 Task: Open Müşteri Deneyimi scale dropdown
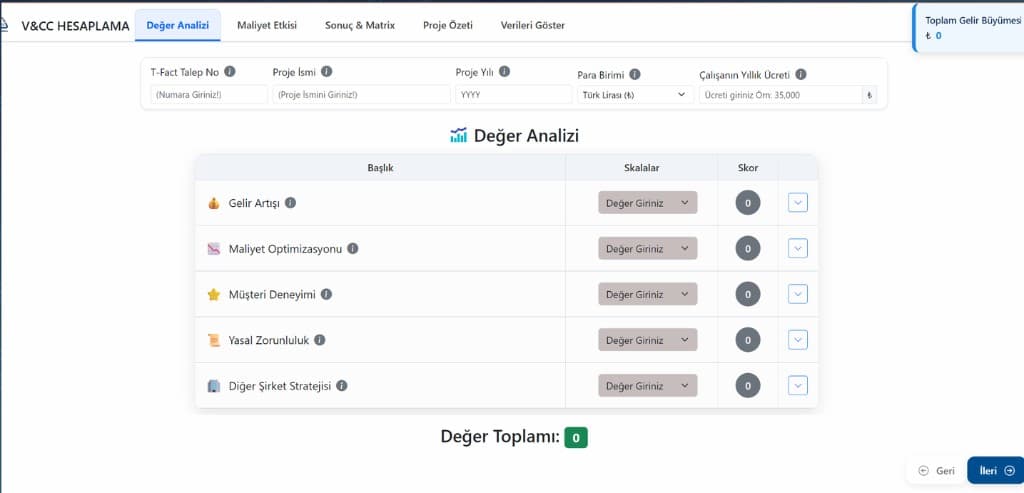[x=648, y=294]
